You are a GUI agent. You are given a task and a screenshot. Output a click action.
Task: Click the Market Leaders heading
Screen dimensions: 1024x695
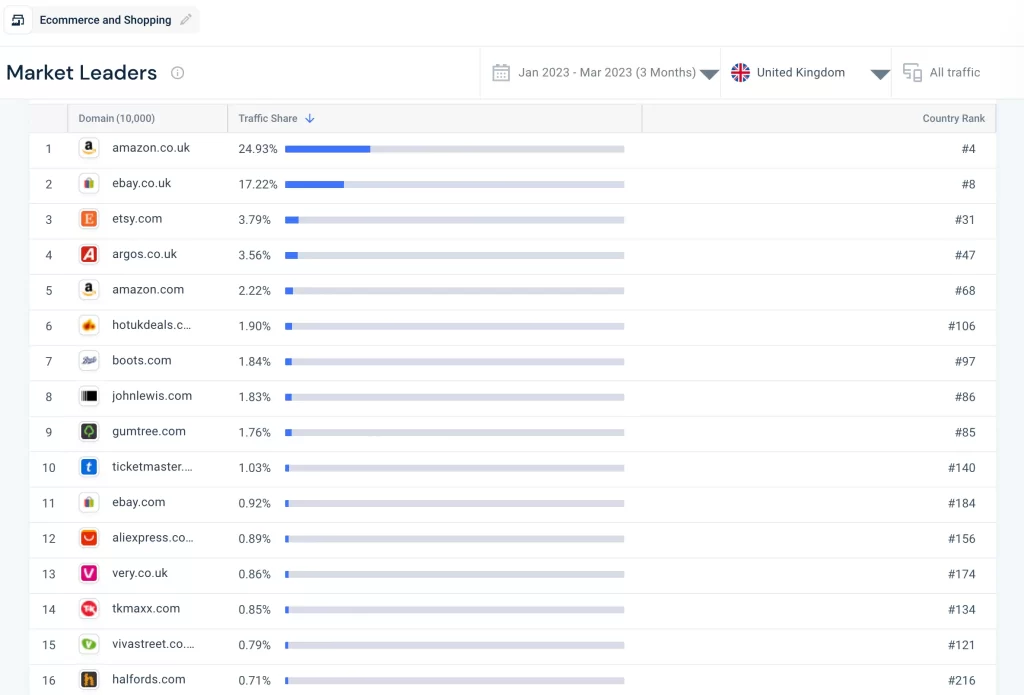[82, 73]
